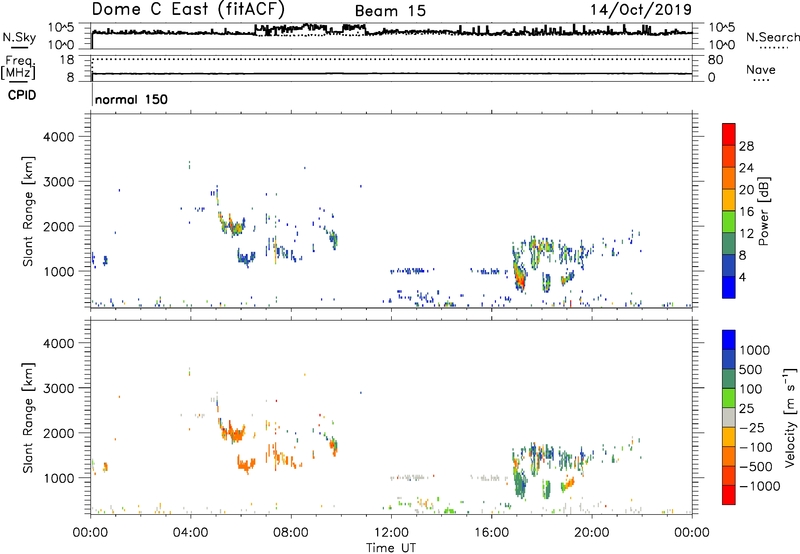Click 'Slant Range [km]' label of power panel

coord(28,211)
